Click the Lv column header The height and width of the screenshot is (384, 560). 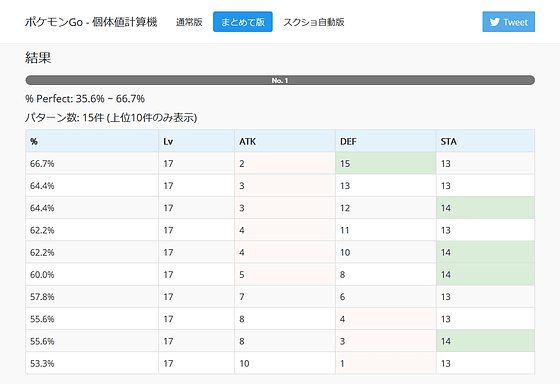click(x=196, y=141)
